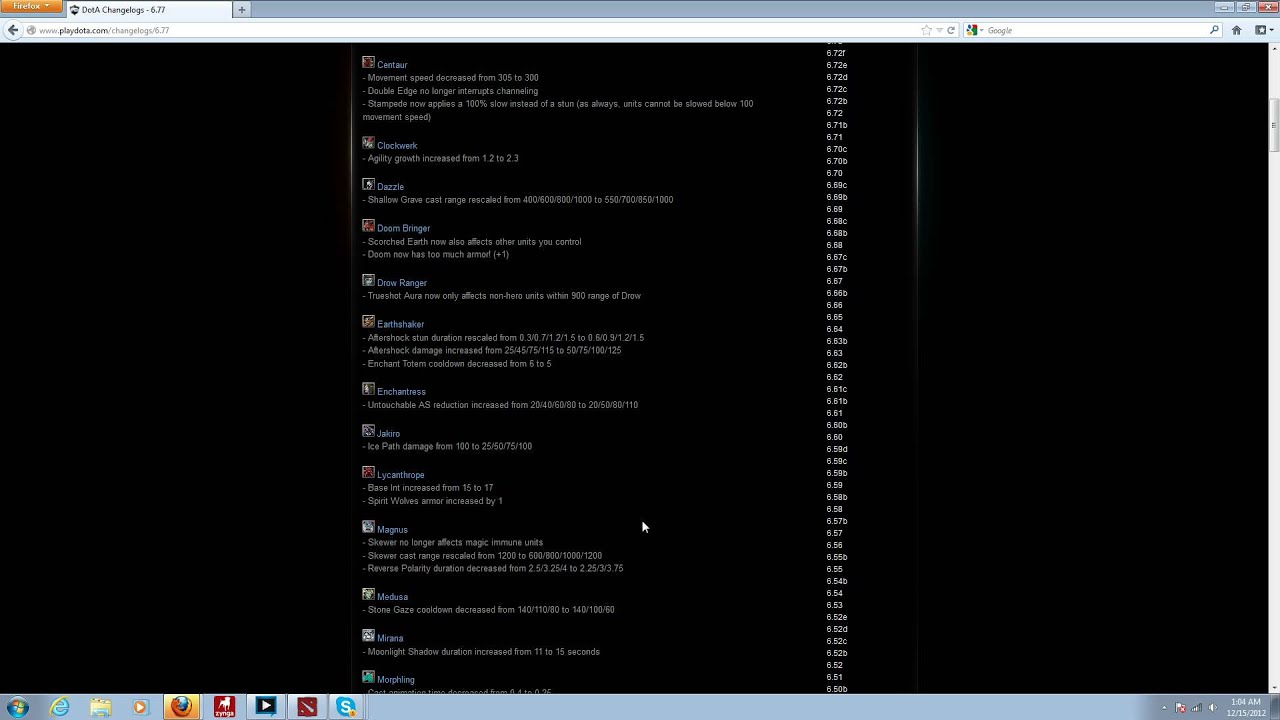Screen dimensions: 1280x720
Task: Open the 6.71 changelog version link
Action: [834, 137]
